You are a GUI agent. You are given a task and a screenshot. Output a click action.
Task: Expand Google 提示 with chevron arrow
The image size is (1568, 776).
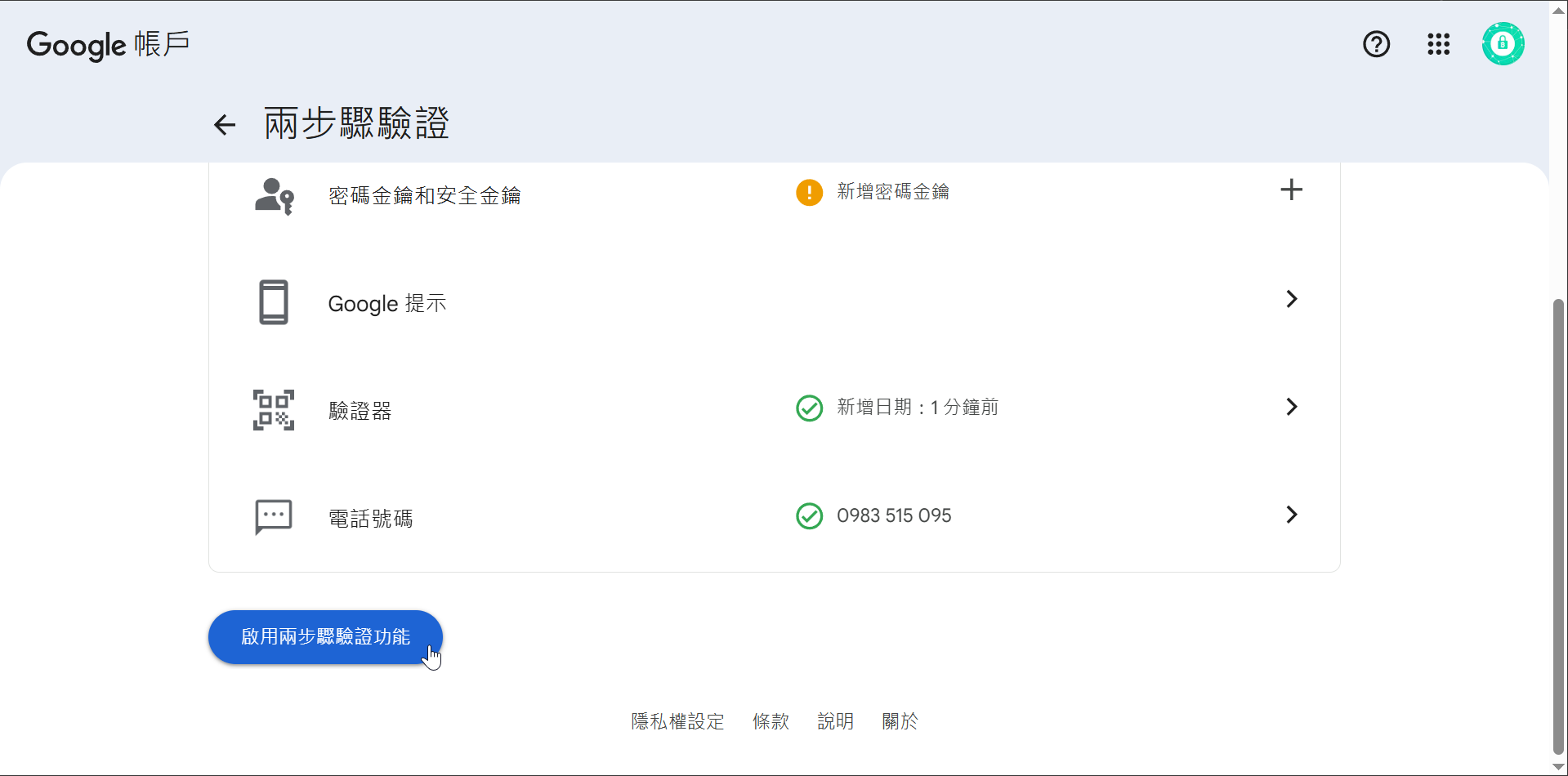pos(1291,299)
